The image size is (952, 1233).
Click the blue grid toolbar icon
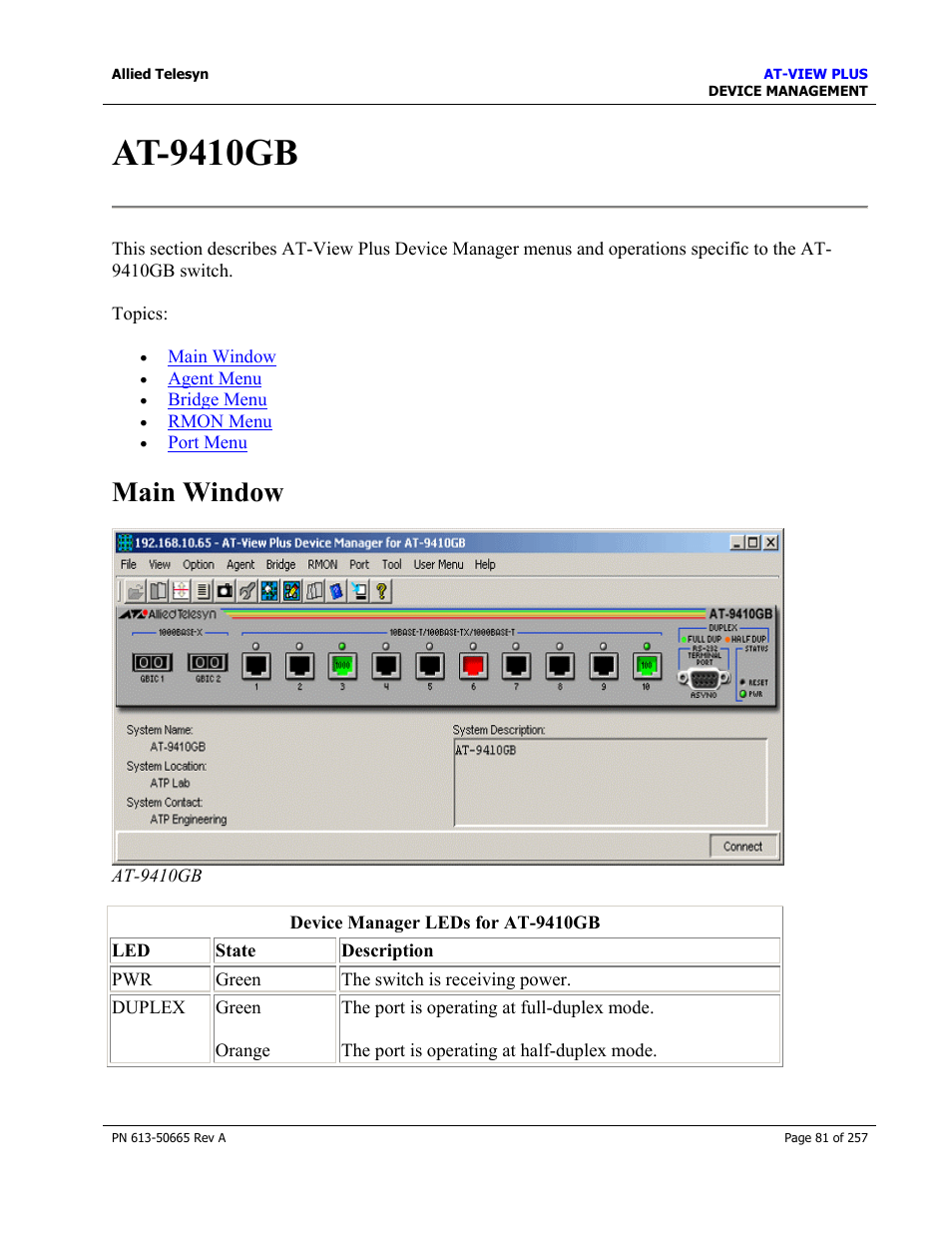tap(269, 591)
